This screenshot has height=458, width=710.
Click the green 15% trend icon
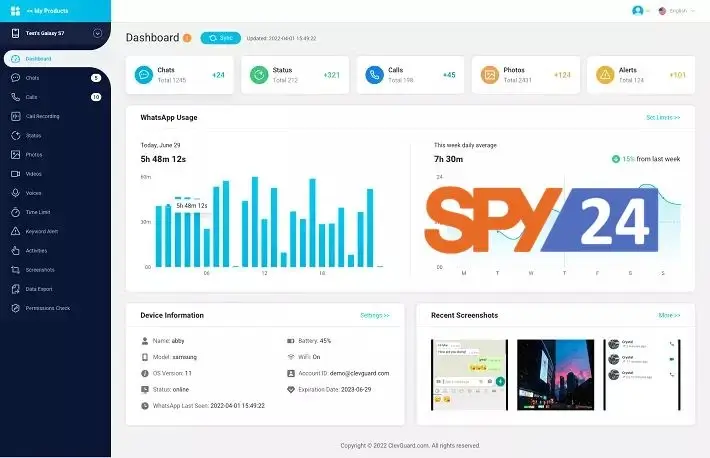click(x=616, y=159)
